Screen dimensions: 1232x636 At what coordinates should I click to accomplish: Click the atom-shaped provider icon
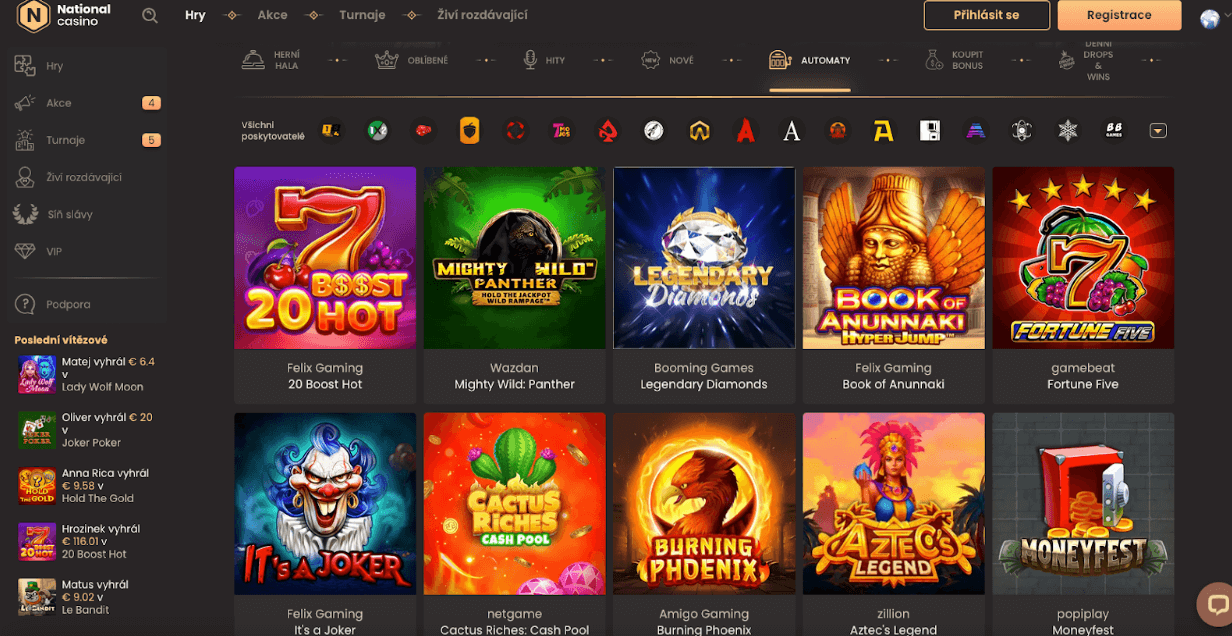[x=1021, y=130]
